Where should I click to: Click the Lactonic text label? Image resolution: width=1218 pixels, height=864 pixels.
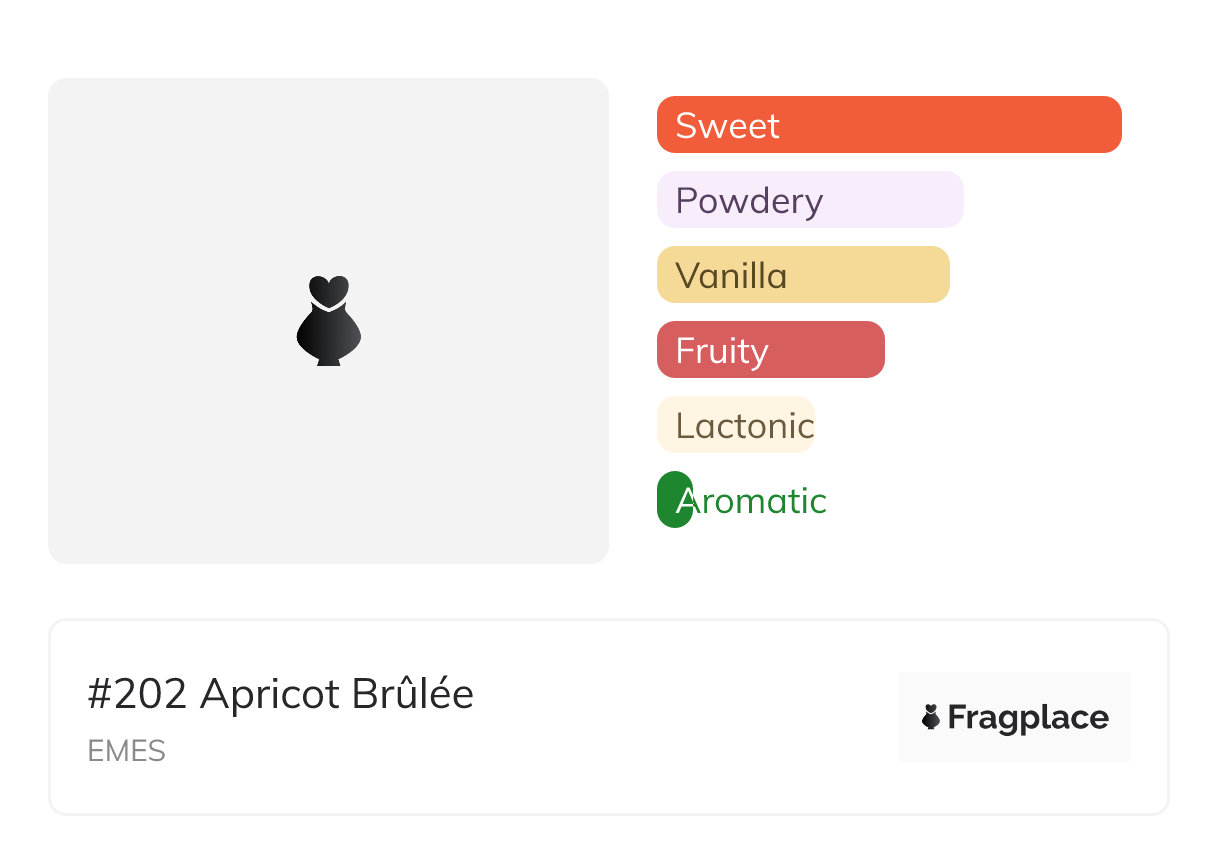[745, 426]
